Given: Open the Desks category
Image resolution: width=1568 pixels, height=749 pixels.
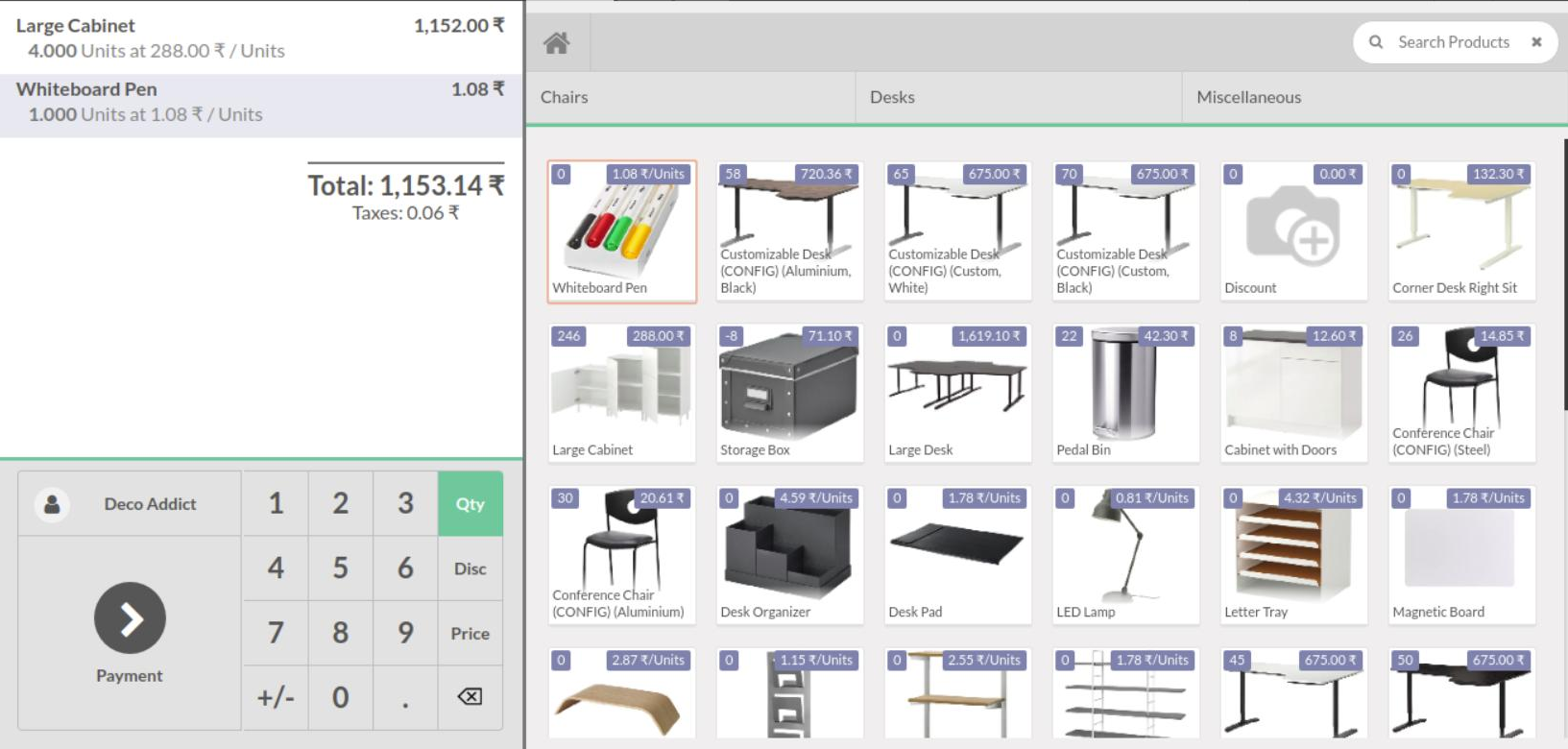Looking at the screenshot, I should pyautogui.click(x=892, y=97).
